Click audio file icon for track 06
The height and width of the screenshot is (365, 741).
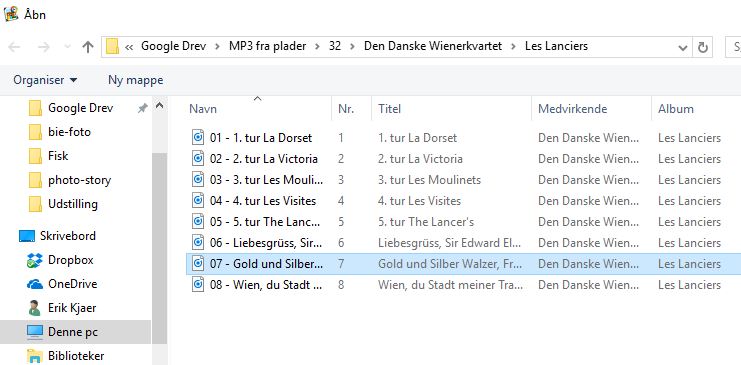[x=198, y=243]
